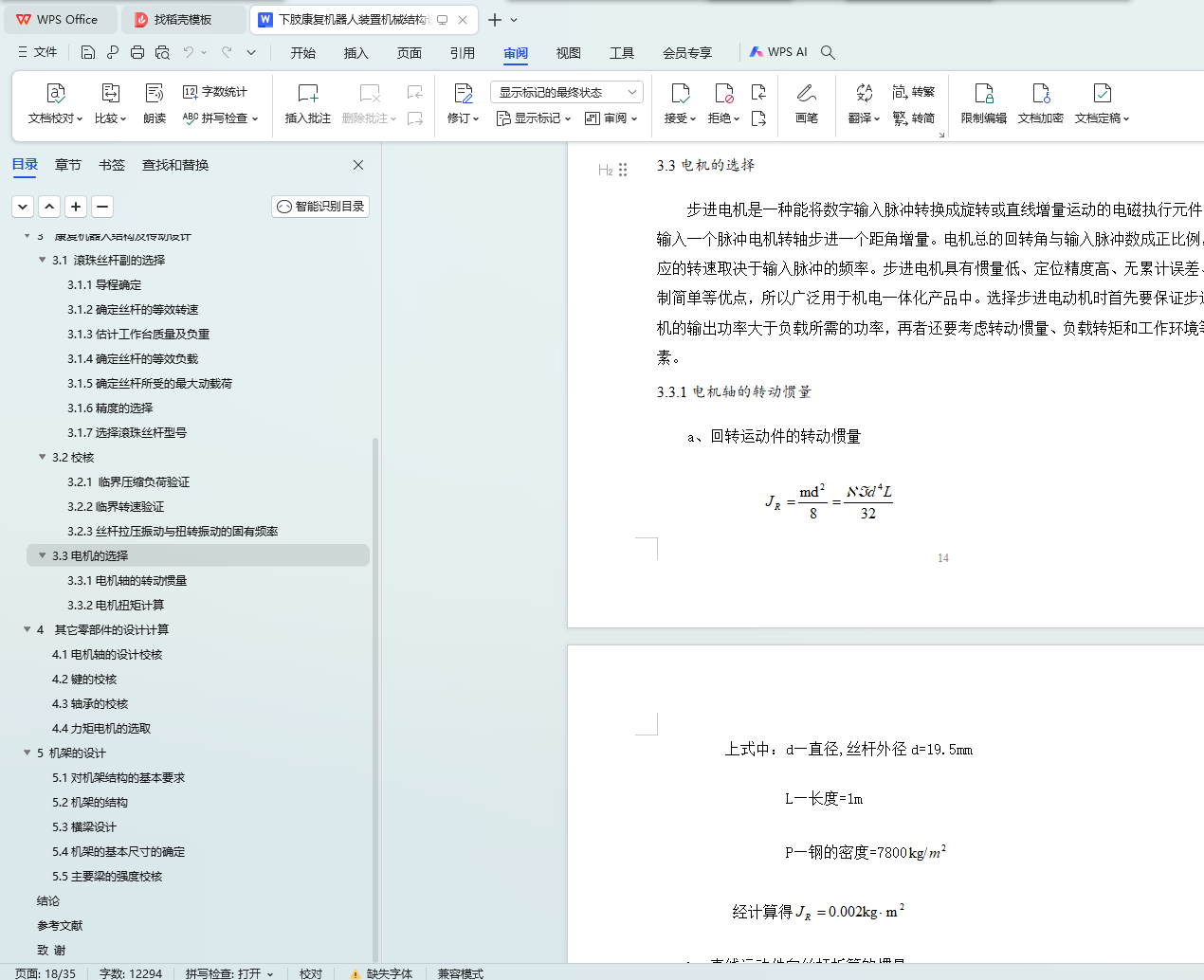Image resolution: width=1204 pixels, height=980 pixels.
Task: Collapse the 3.1 滚珠丝杆副的选择 node
Action: (x=42, y=260)
